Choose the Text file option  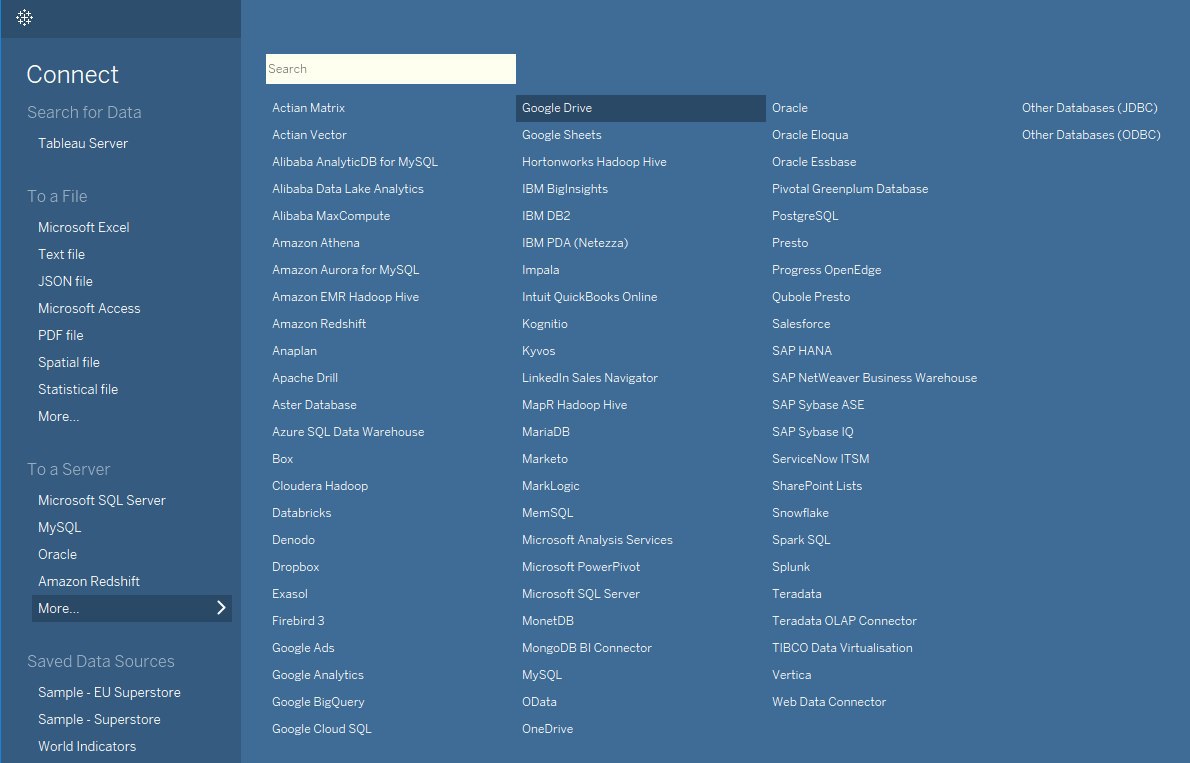[x=61, y=254]
